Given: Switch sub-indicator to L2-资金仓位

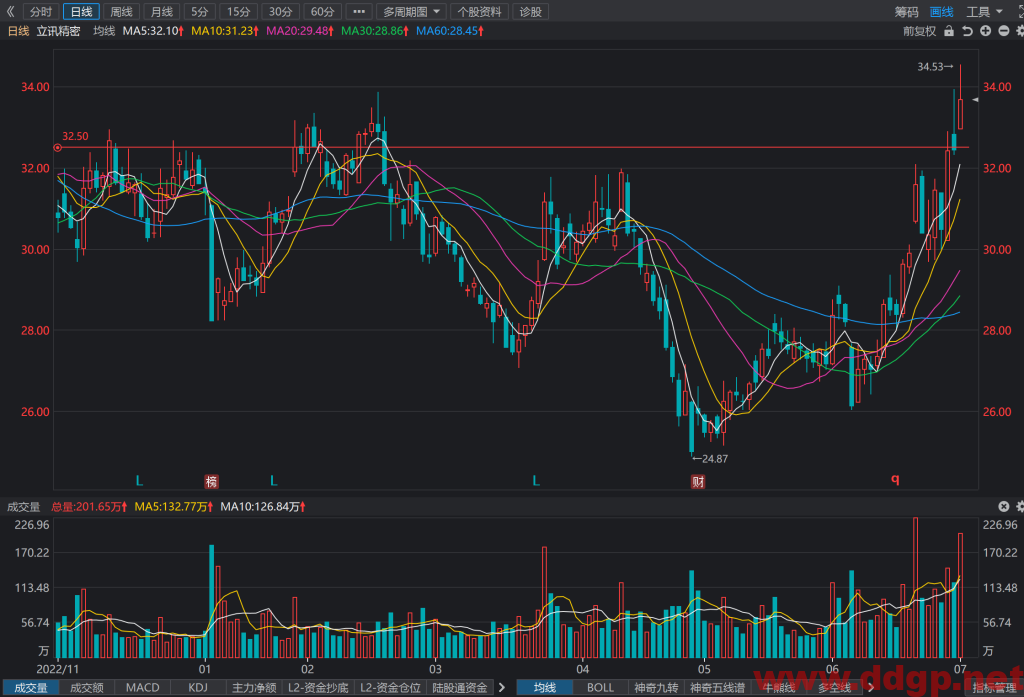Looking at the screenshot, I should point(391,687).
